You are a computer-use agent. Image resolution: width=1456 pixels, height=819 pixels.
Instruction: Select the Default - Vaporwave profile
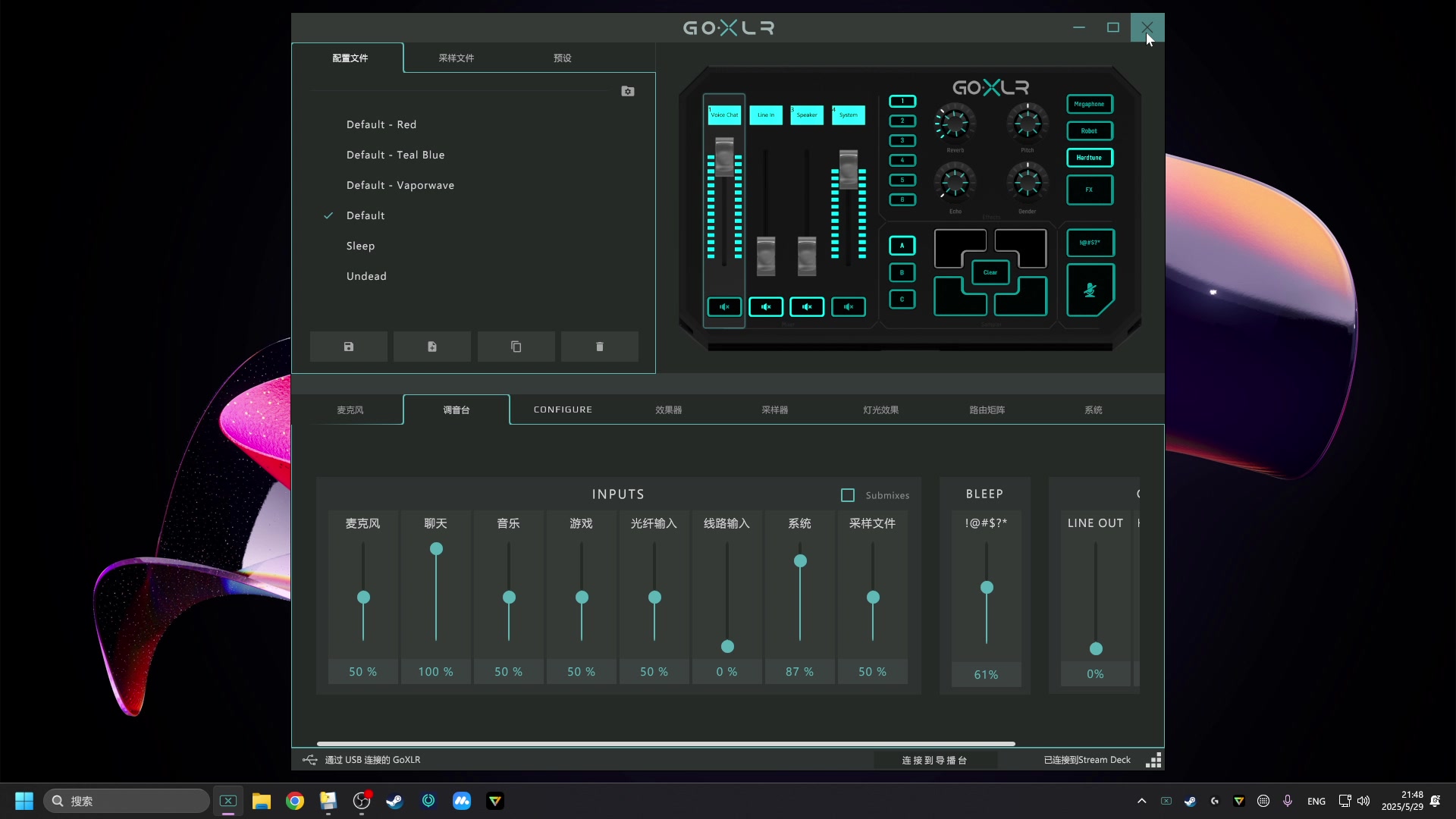click(x=400, y=186)
